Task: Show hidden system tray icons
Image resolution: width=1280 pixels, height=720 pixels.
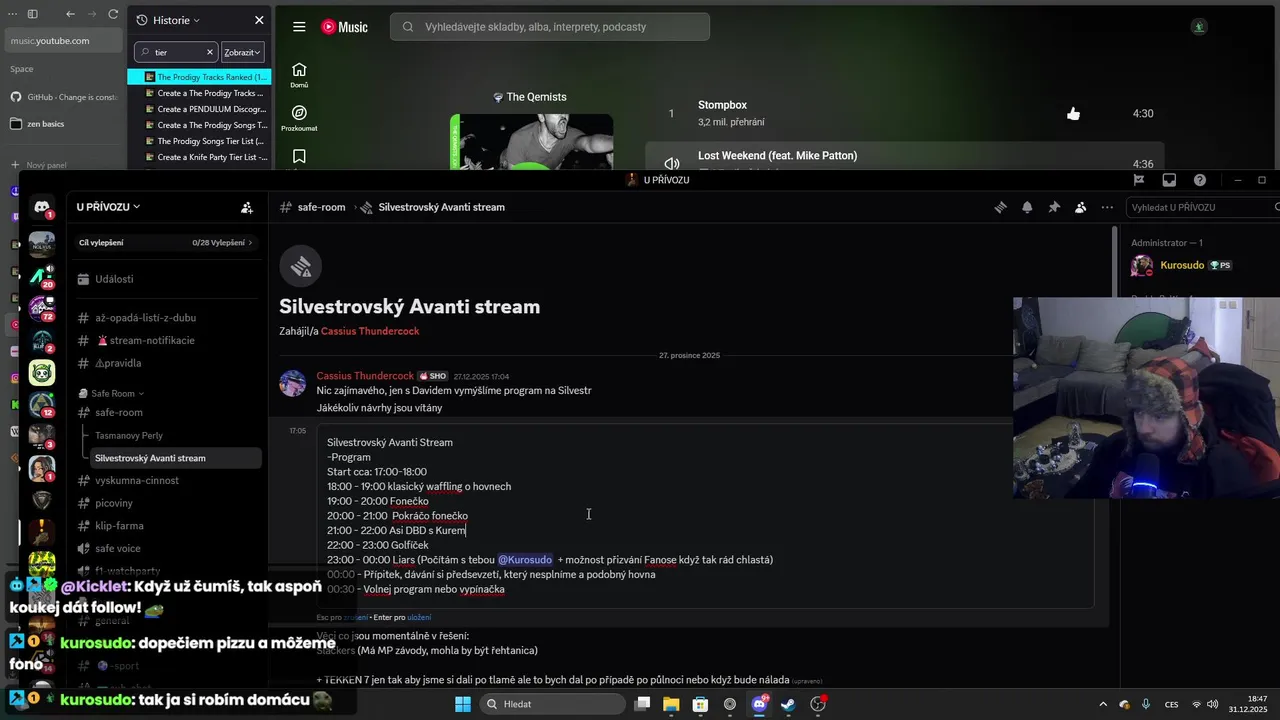Action: coord(1103,704)
